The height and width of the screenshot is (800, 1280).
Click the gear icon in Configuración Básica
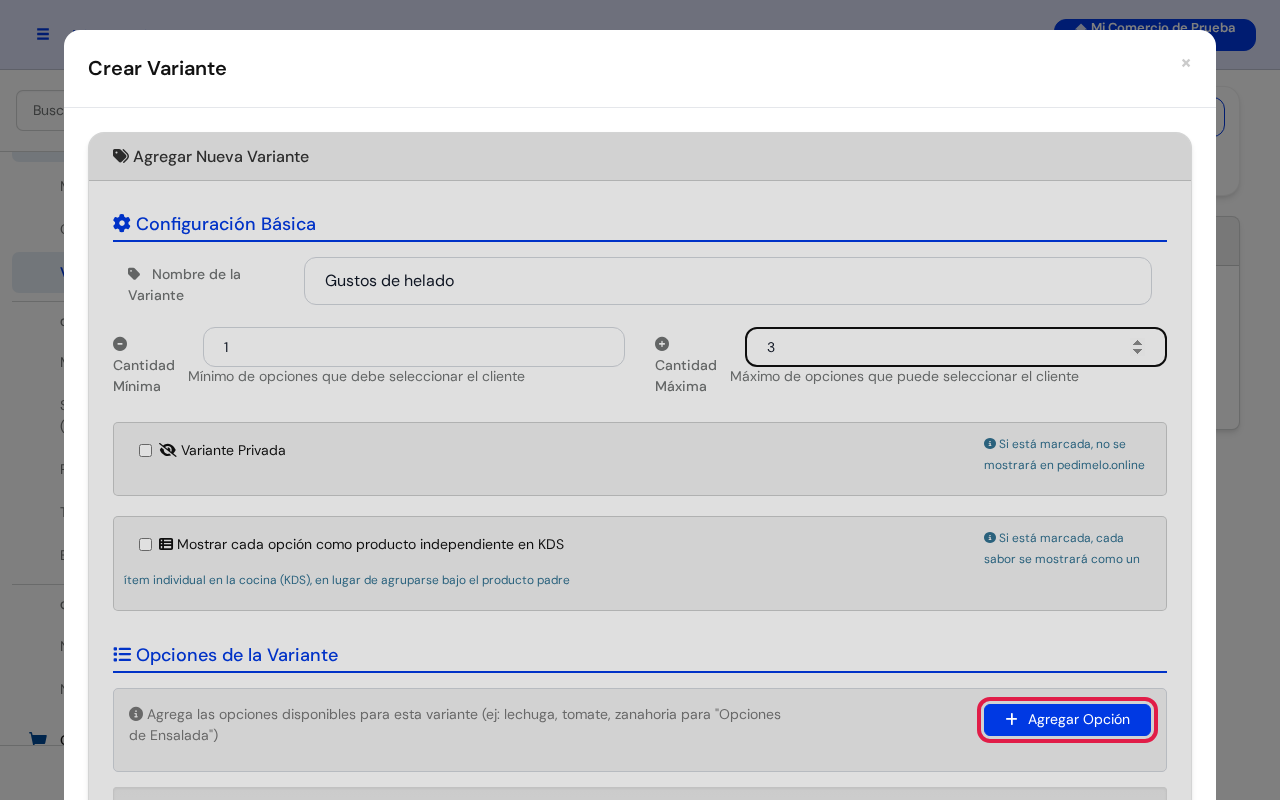(122, 223)
